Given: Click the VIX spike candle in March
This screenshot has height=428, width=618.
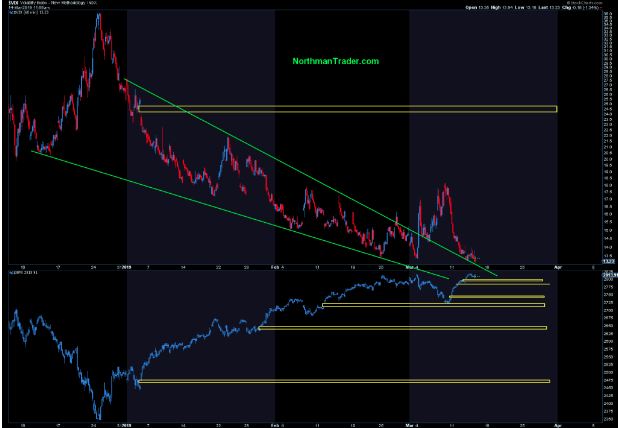Looking at the screenshot, I should 444,186.
